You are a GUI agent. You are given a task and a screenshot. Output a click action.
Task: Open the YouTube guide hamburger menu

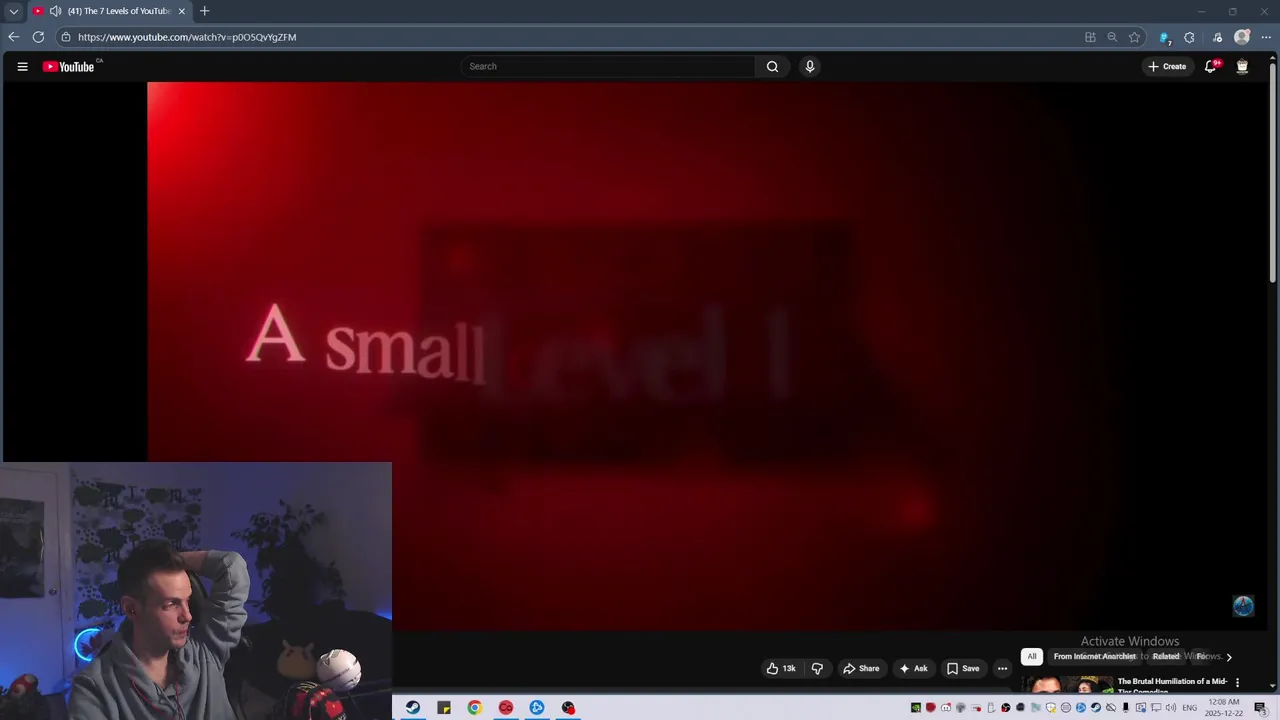[22, 67]
